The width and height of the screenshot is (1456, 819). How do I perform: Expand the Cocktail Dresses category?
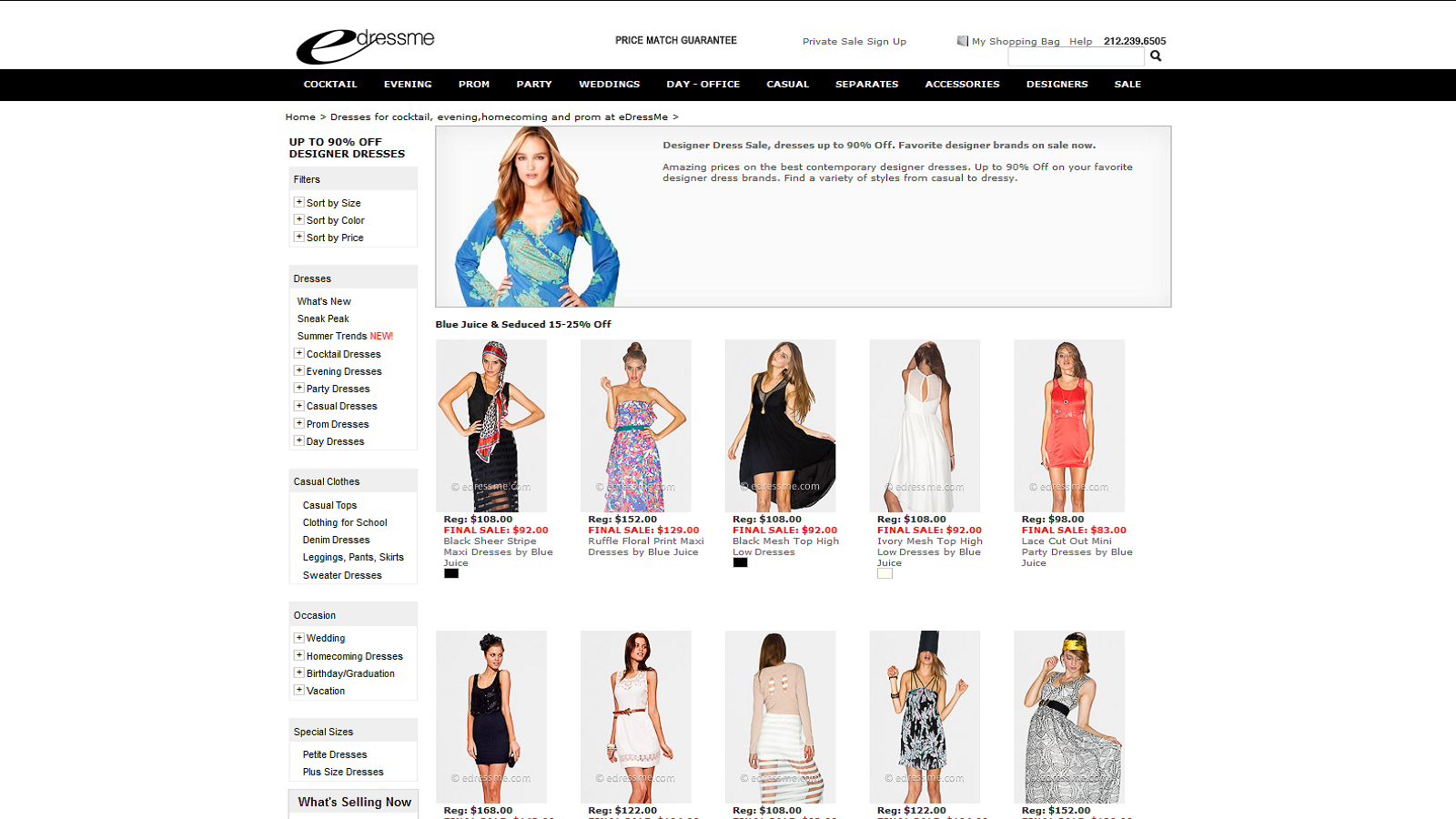tap(298, 353)
